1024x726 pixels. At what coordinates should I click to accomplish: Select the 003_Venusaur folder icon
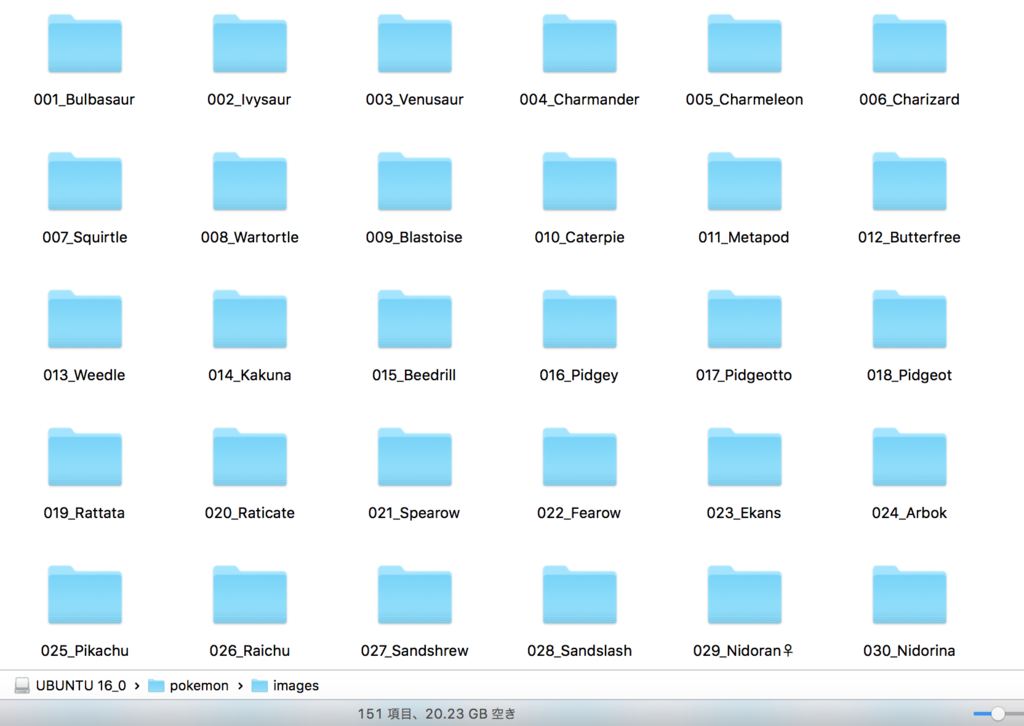[x=415, y=44]
